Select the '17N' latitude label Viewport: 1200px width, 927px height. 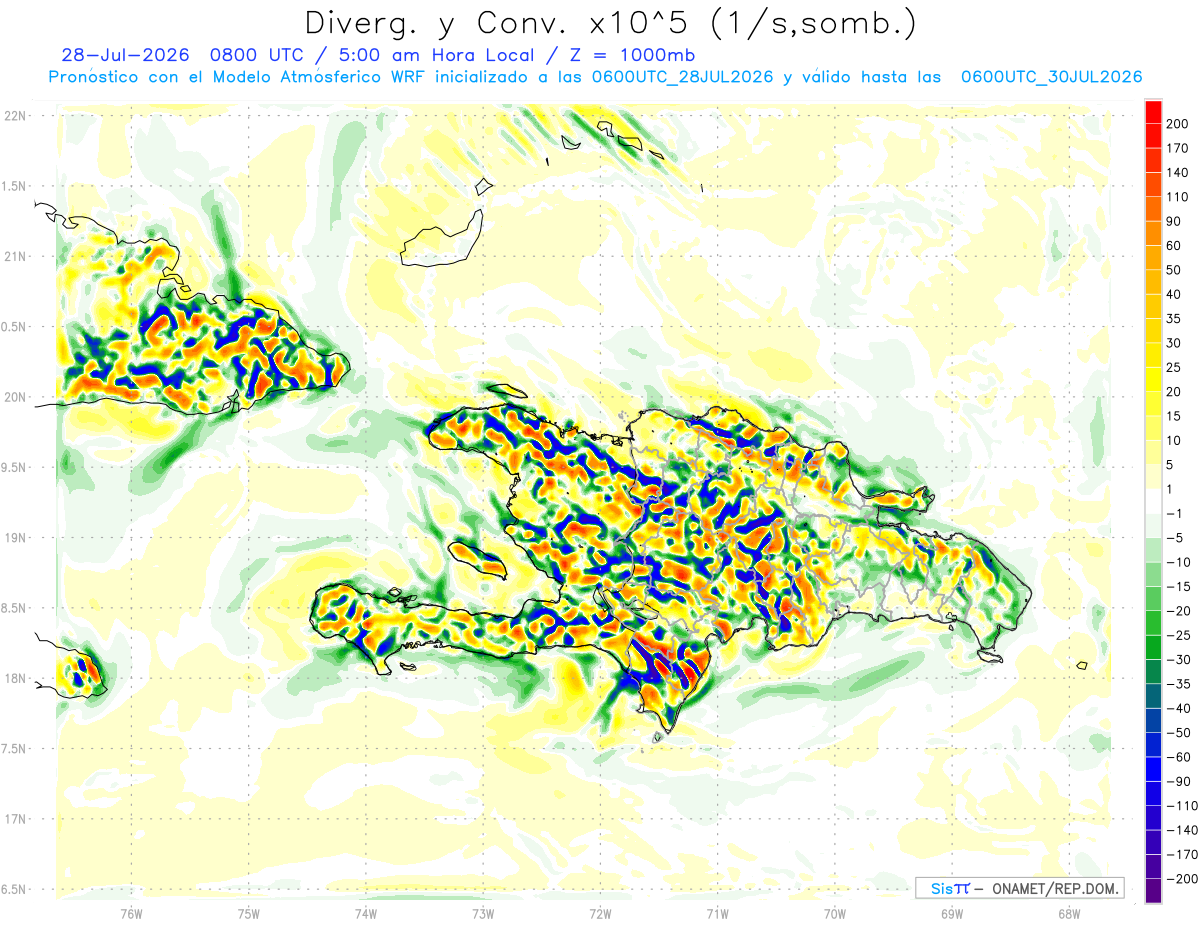coord(16,819)
